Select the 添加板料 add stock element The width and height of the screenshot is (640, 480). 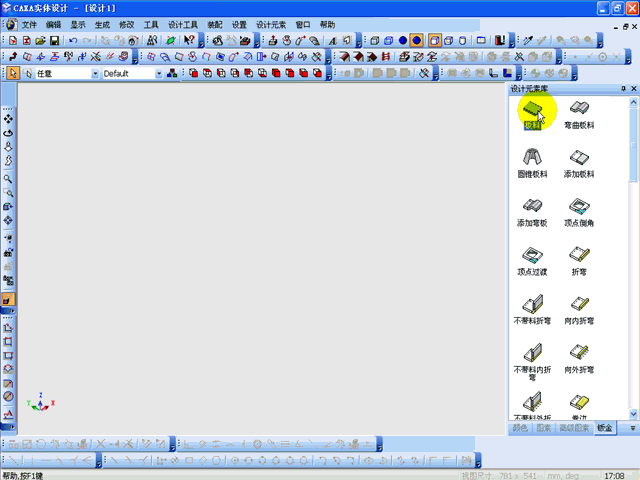579,163
